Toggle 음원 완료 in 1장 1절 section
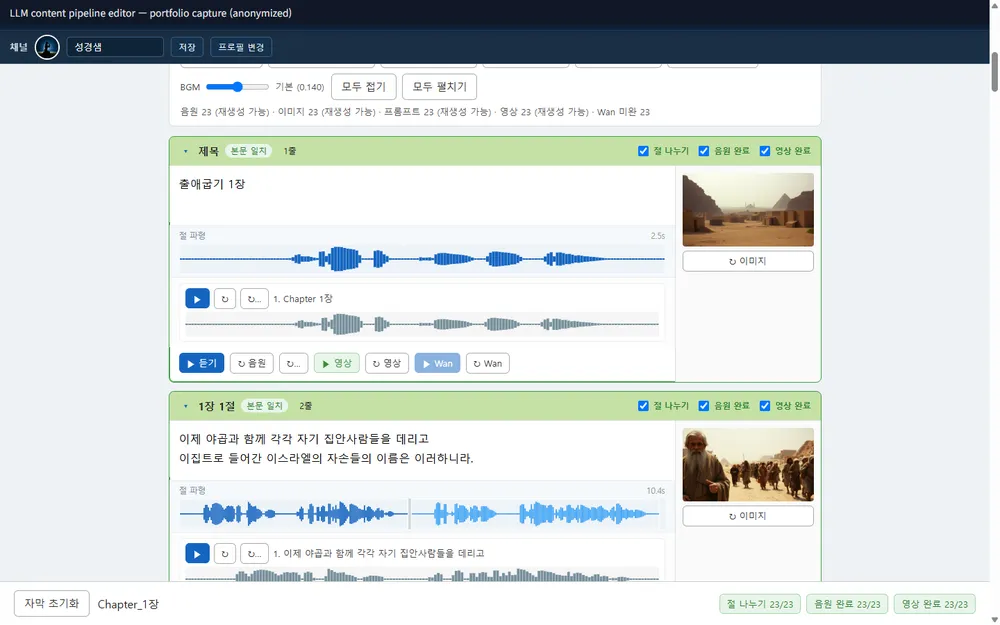Screen dimensions: 1000x625 pos(703,406)
